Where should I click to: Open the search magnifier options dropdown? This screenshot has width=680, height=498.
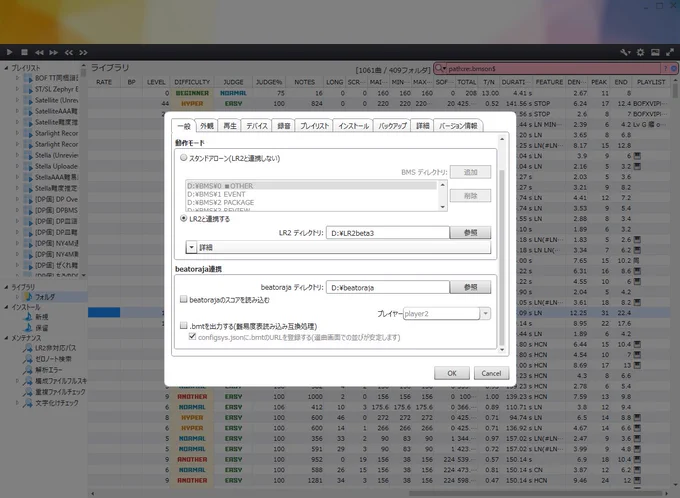[440, 68]
